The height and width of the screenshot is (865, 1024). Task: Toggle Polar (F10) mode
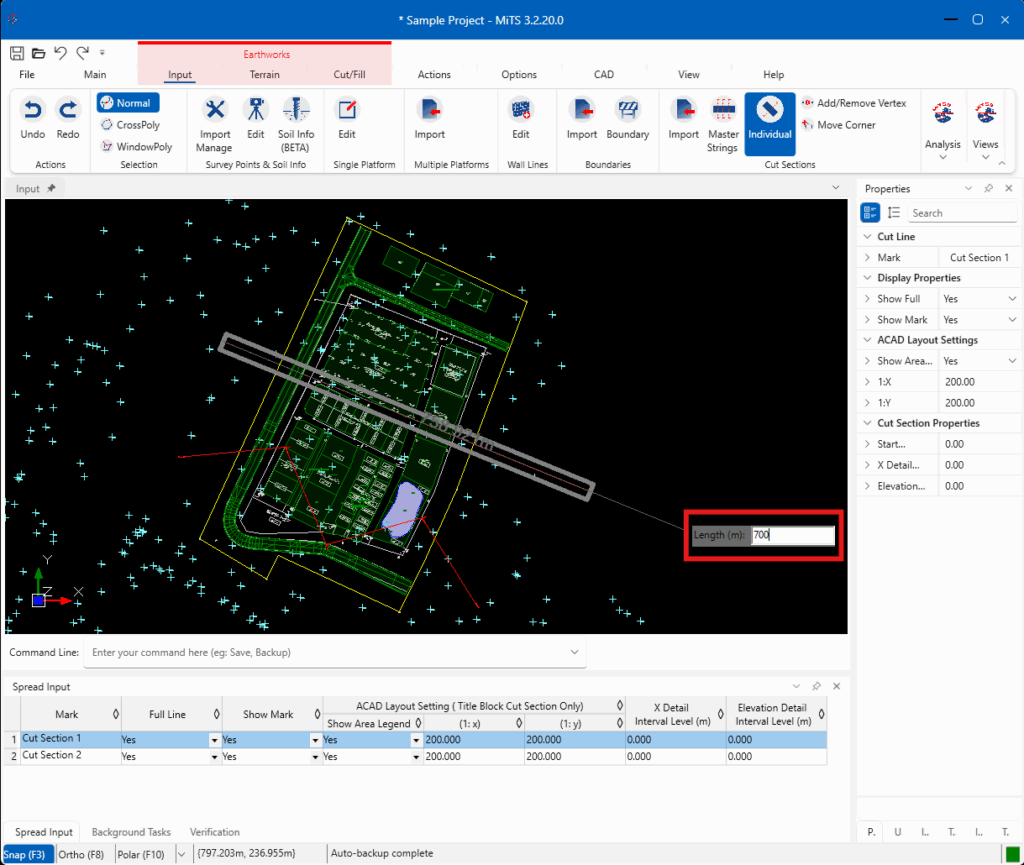tap(141, 854)
